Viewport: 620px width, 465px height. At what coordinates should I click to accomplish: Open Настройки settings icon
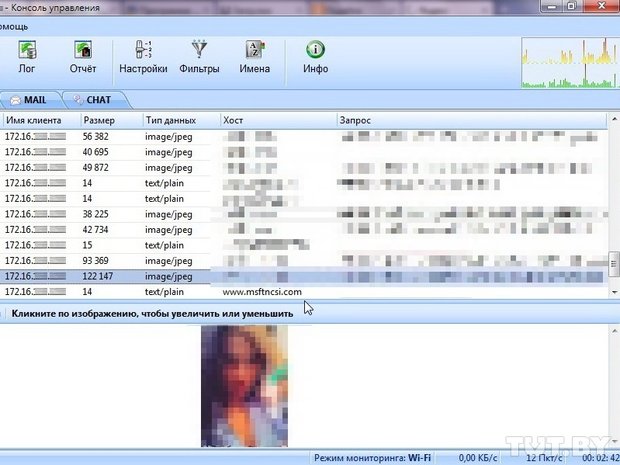coord(143,57)
